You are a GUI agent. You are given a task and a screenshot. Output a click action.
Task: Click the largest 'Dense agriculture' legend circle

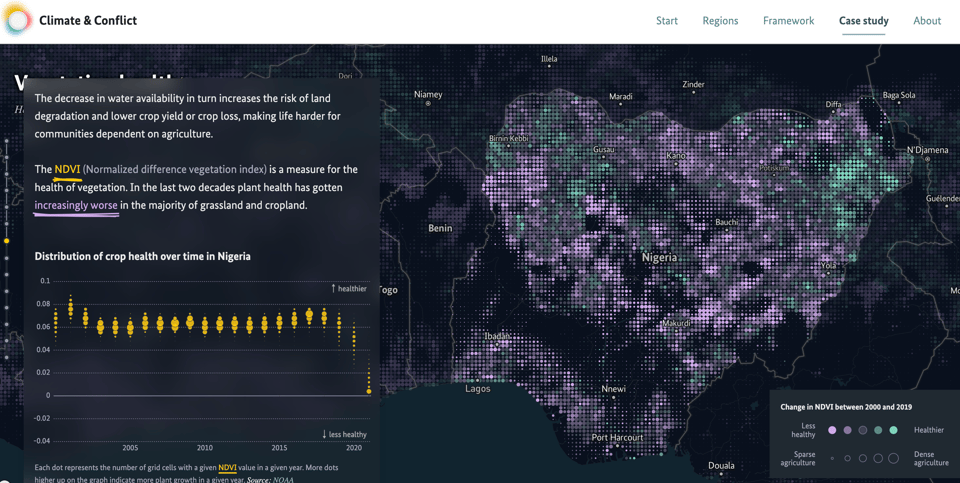tap(893, 458)
